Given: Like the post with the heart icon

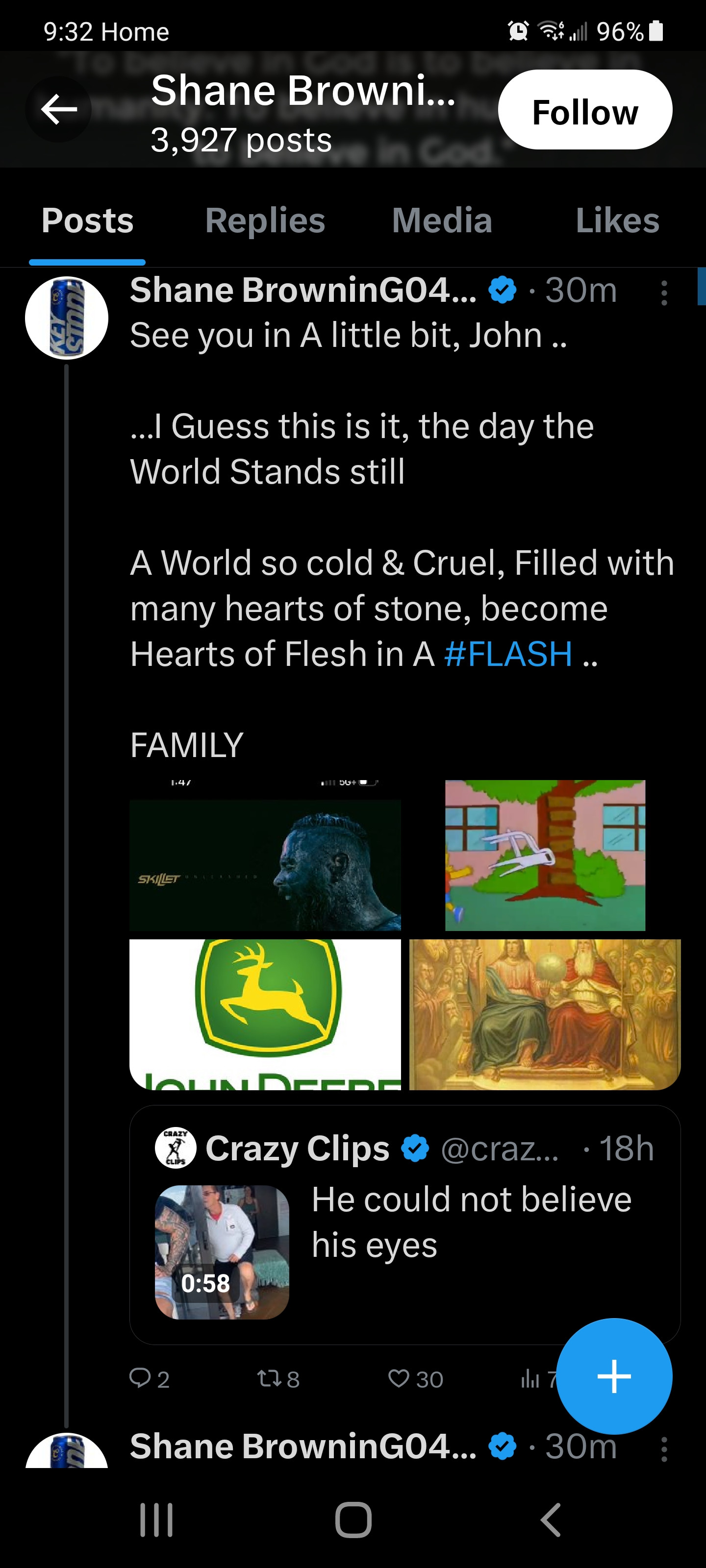Looking at the screenshot, I should [x=399, y=1378].
